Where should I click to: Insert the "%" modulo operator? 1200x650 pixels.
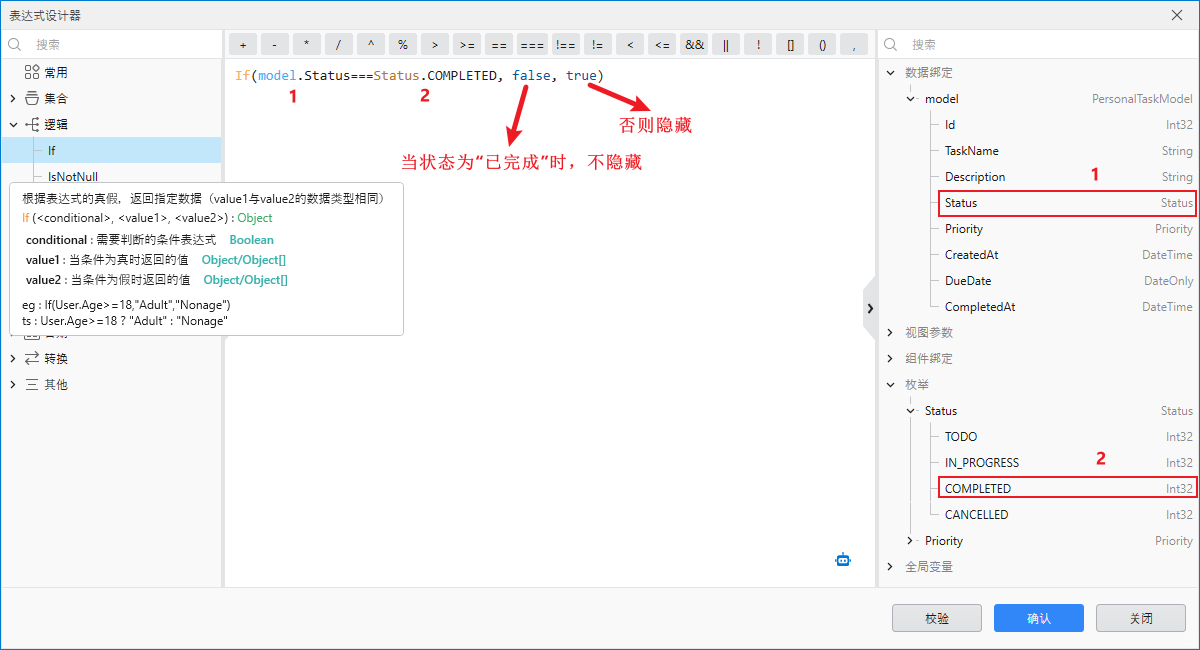(402, 44)
